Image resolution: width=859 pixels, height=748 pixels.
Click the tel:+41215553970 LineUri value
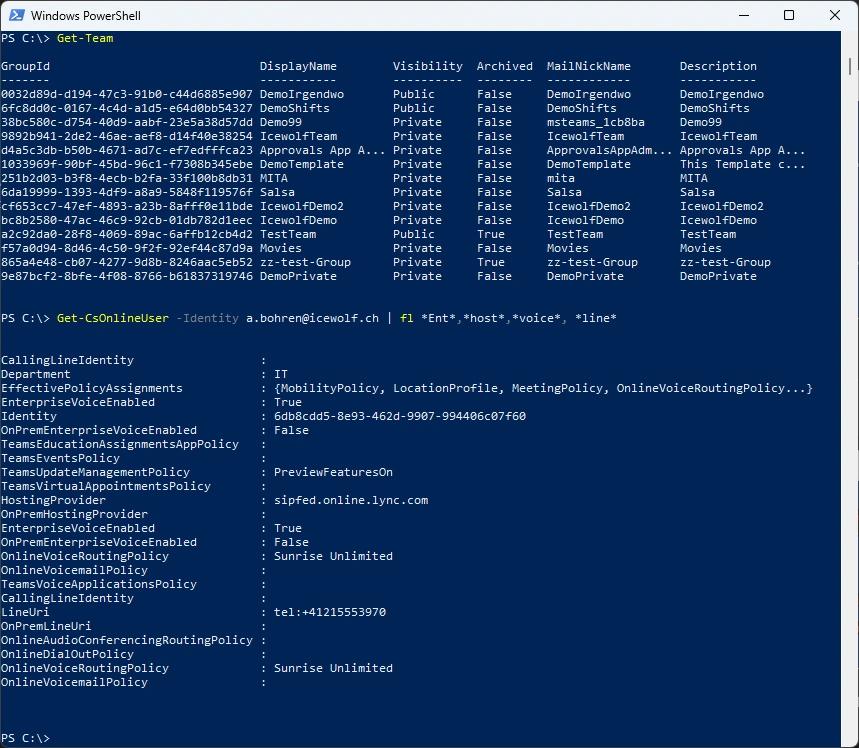click(330, 612)
